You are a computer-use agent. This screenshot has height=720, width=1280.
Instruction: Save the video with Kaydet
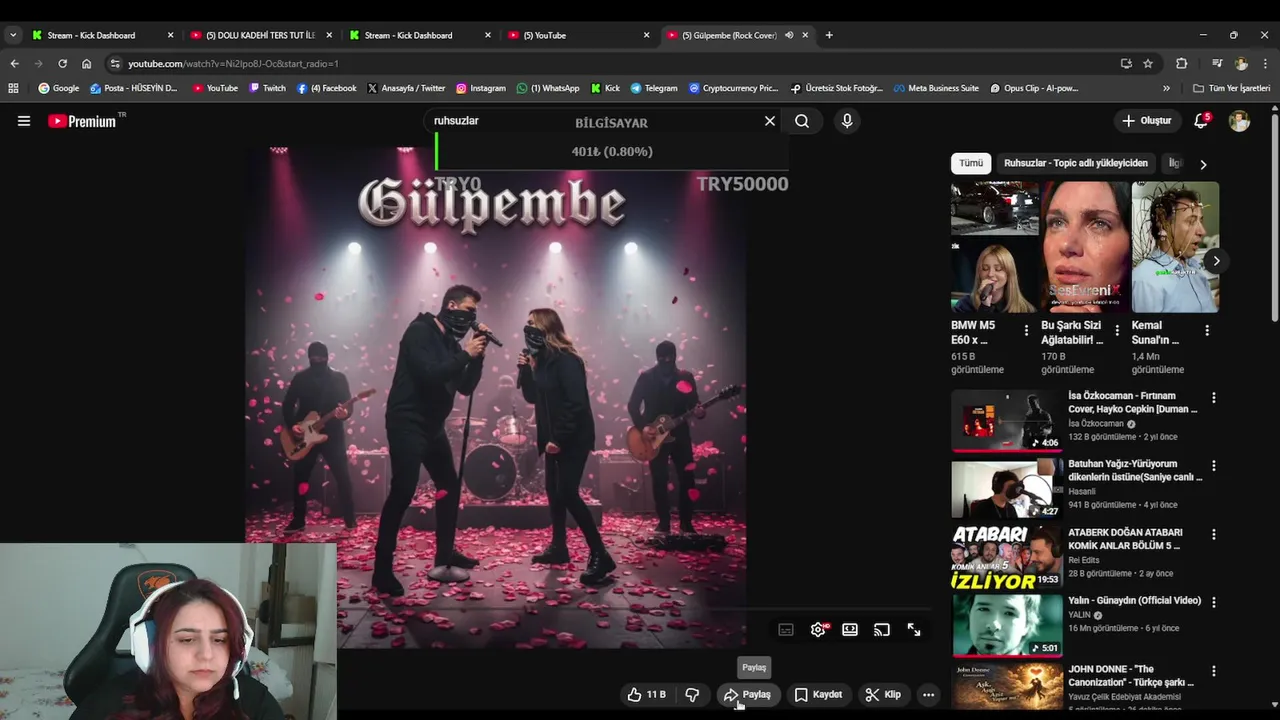[818, 694]
